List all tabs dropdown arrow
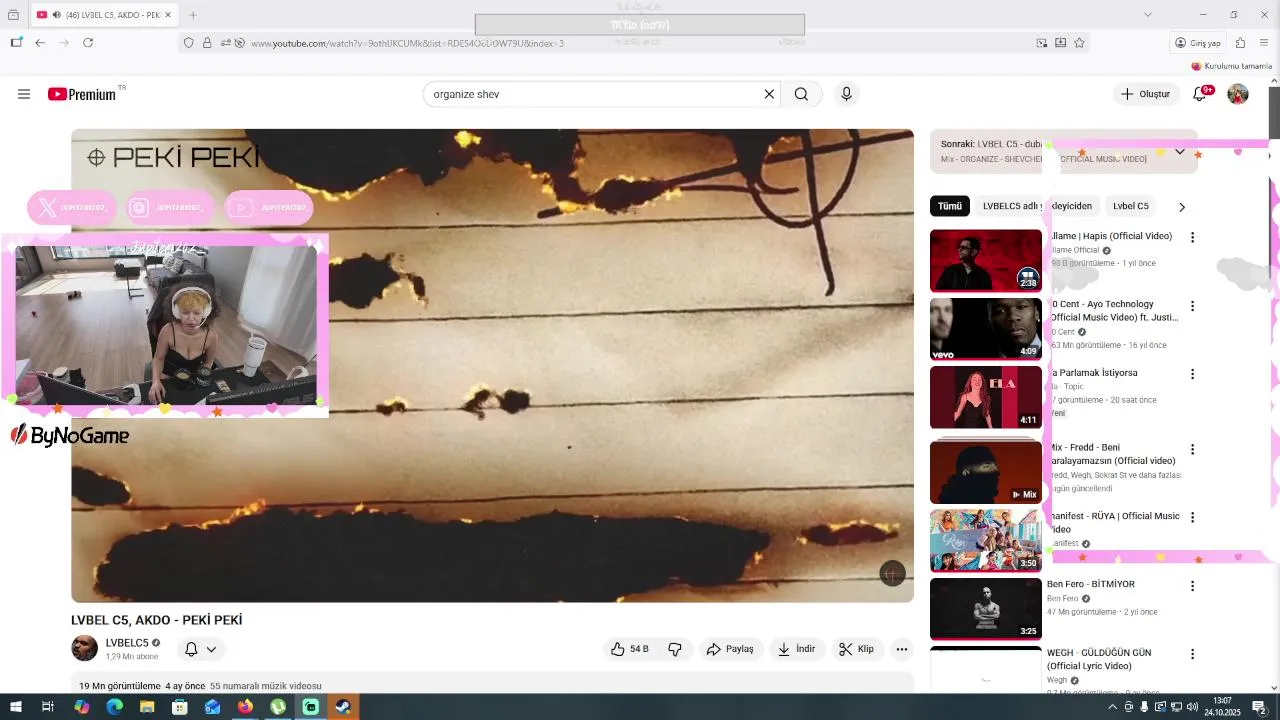Screen dimensions: 1280x720 [x=1148, y=15]
